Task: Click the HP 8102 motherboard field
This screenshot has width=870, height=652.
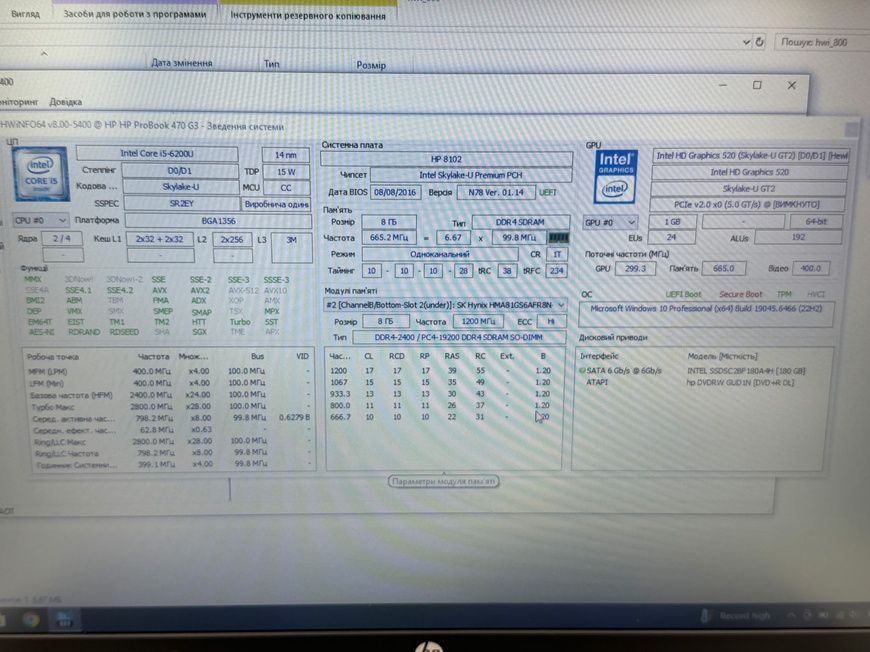Action: [446, 159]
